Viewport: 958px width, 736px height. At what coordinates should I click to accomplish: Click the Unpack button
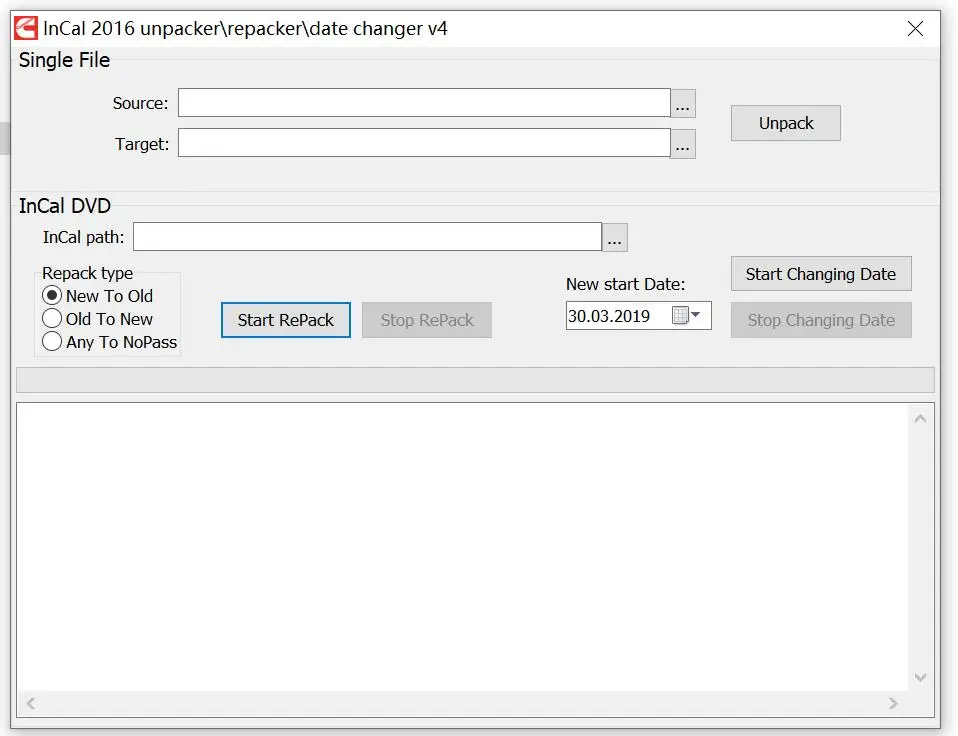coord(786,123)
